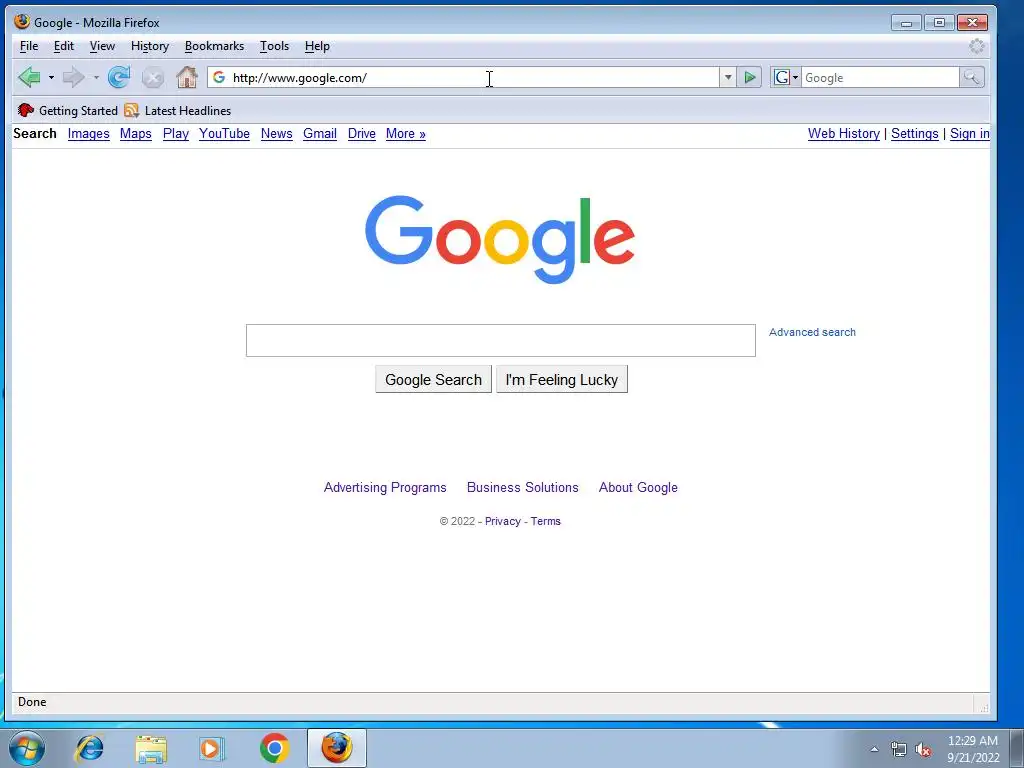Click the Google search text box
The image size is (1024, 768).
(x=501, y=340)
